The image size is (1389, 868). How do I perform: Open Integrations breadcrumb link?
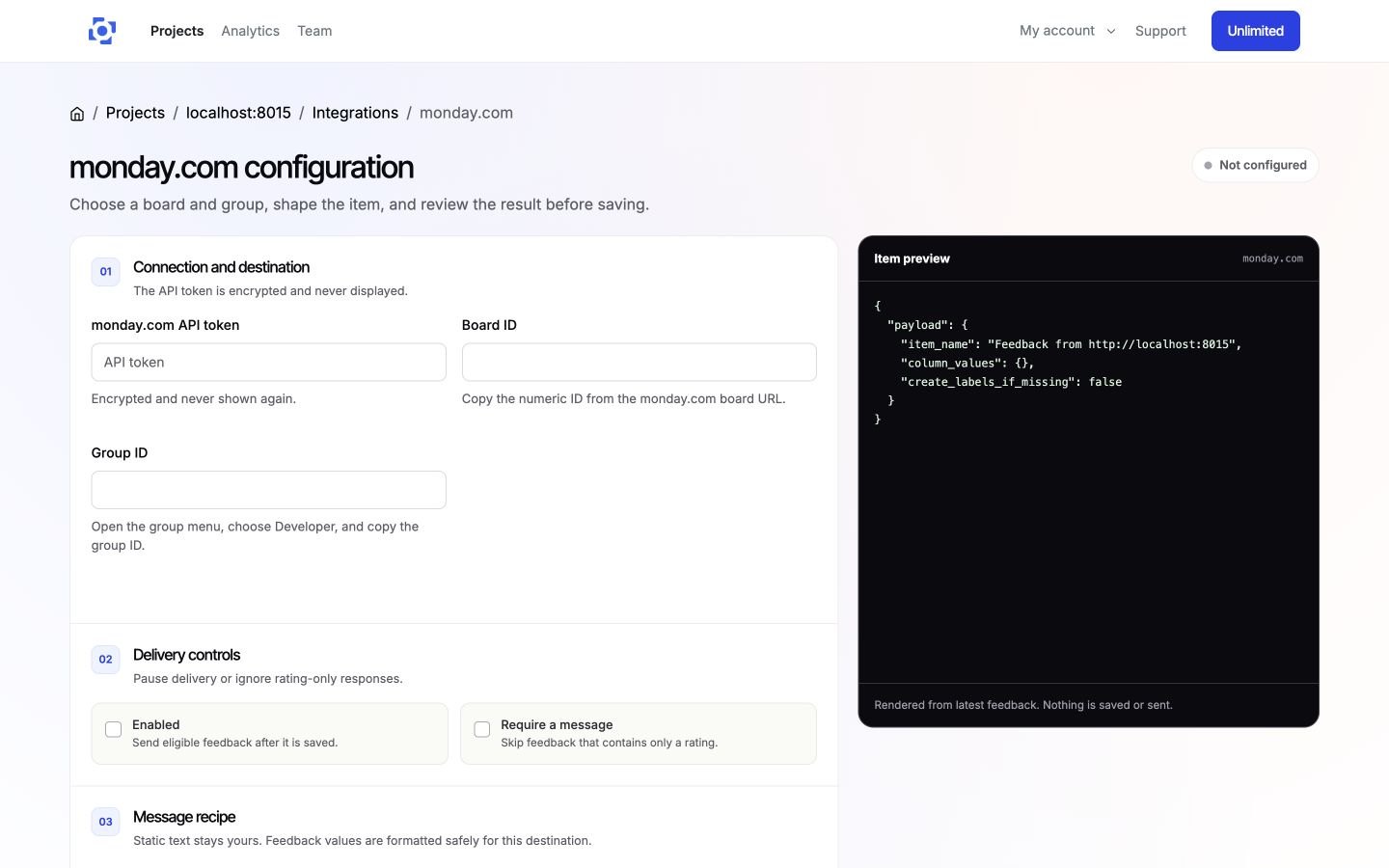click(355, 113)
